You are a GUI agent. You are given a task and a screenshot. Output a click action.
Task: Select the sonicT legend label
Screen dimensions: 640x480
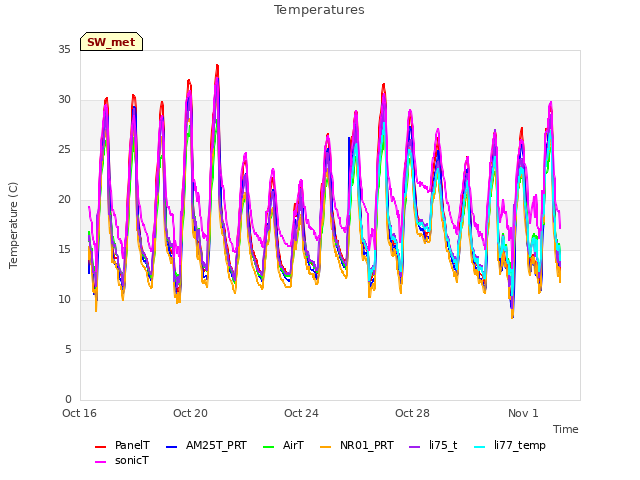(x=132, y=460)
